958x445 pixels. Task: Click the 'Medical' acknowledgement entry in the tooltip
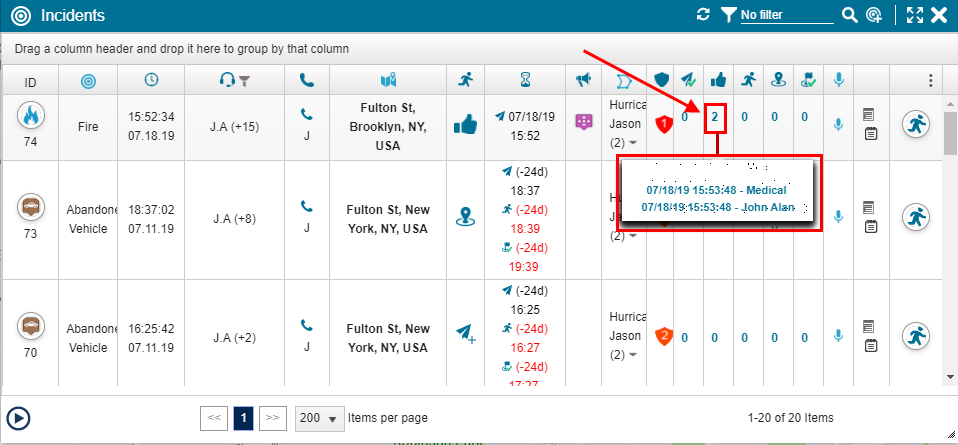point(716,190)
